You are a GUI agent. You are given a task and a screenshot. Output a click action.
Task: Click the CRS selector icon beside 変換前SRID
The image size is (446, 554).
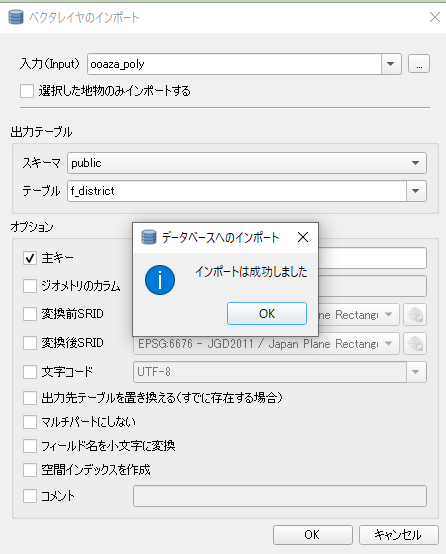pyautogui.click(x=415, y=314)
